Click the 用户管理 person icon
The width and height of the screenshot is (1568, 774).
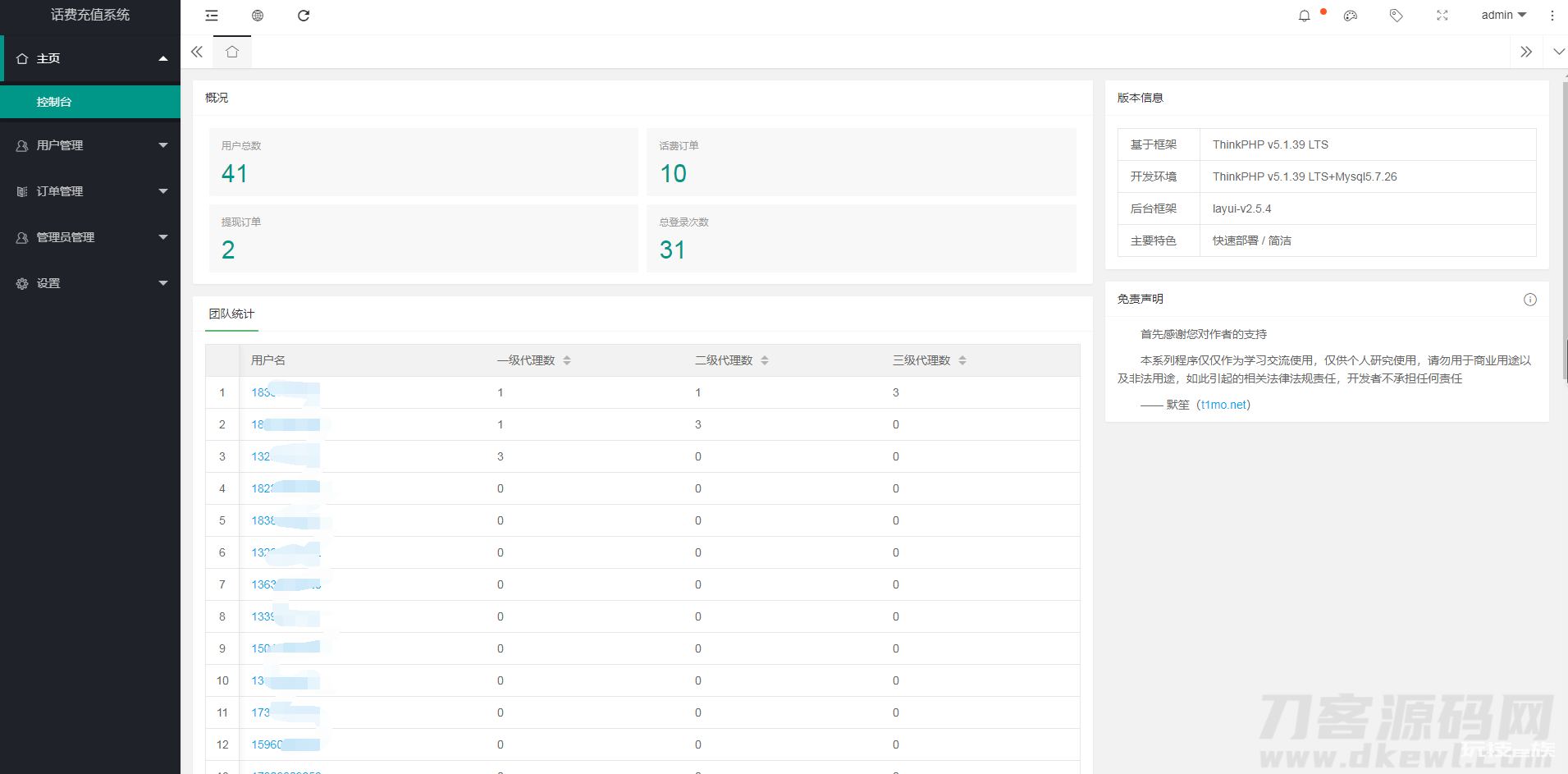click(x=22, y=145)
